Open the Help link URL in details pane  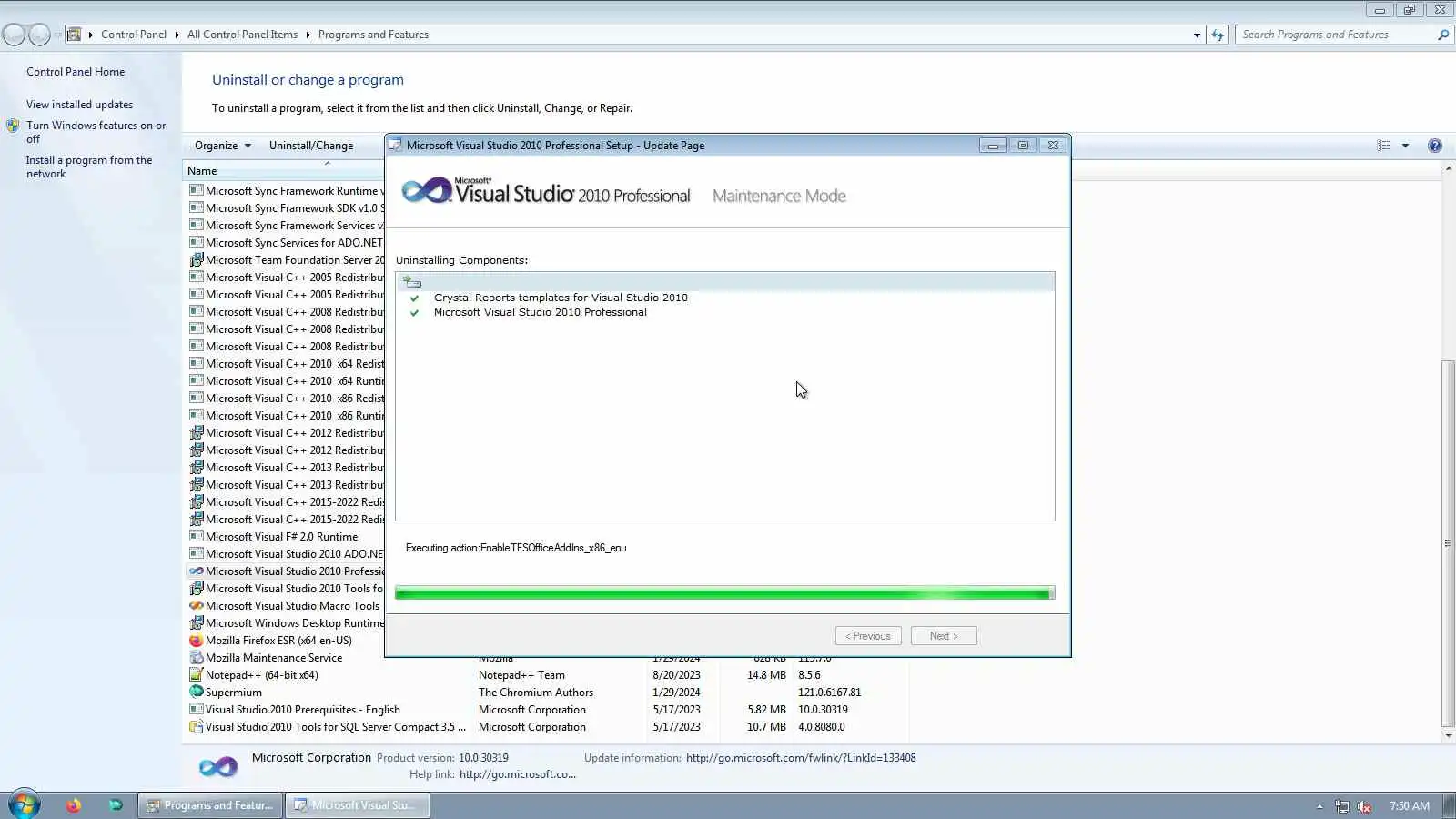tap(518, 774)
